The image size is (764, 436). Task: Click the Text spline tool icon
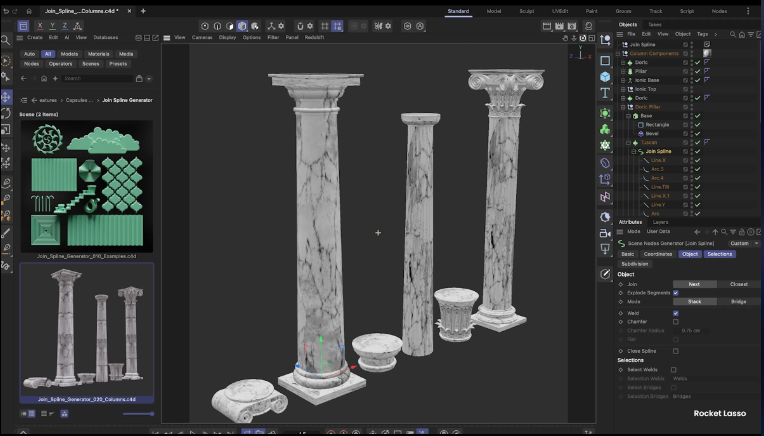[605, 93]
